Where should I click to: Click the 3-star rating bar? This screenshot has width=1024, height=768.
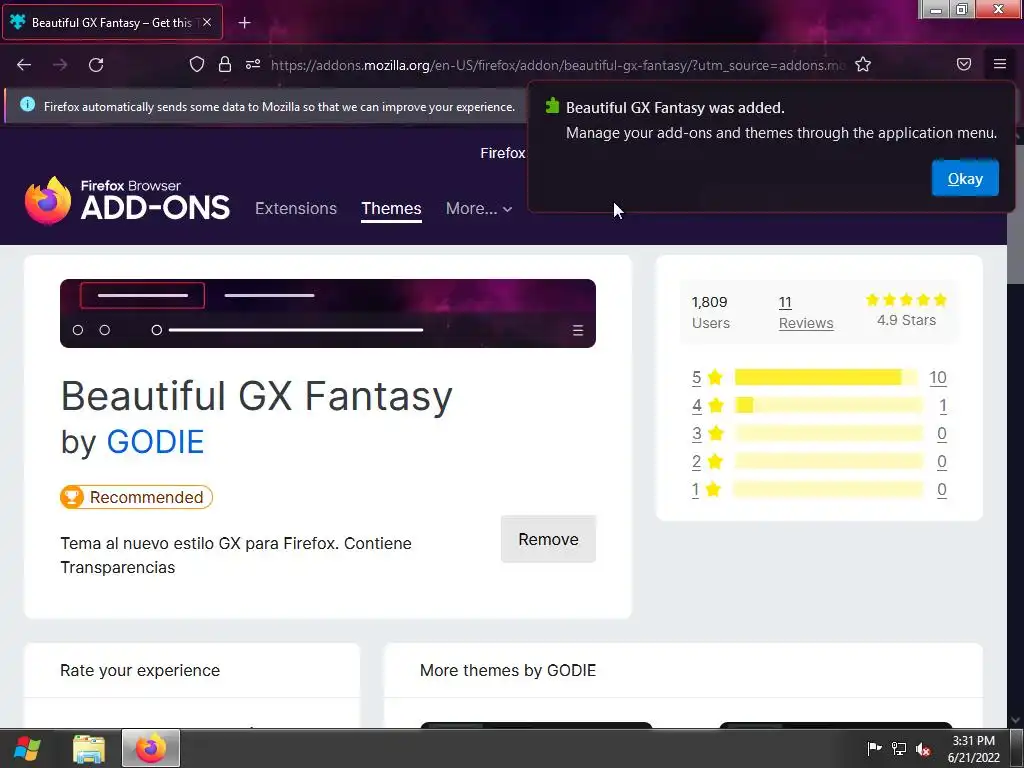pyautogui.click(x=828, y=434)
